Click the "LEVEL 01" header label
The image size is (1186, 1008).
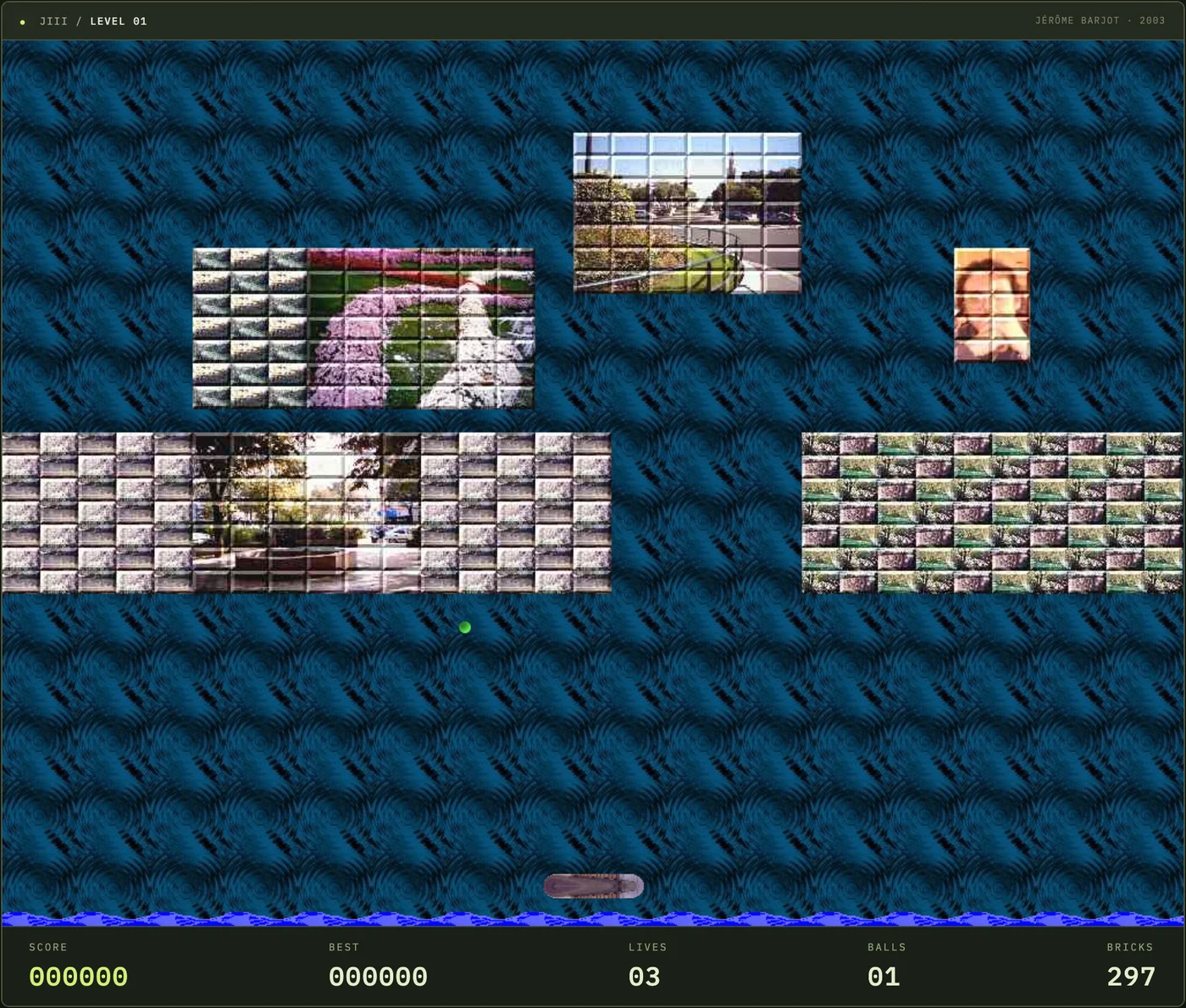tap(119, 21)
